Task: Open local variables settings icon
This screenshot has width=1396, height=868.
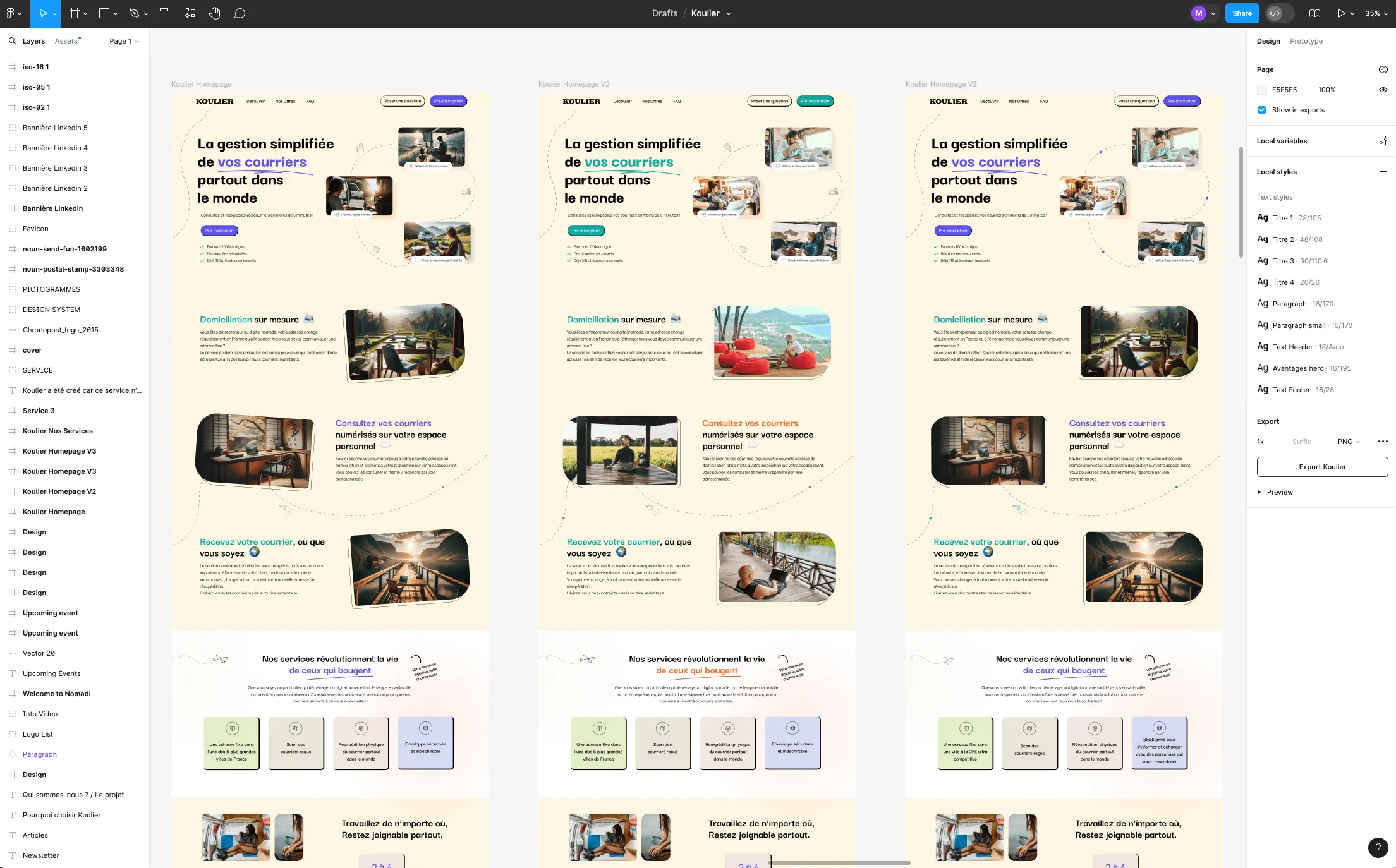Action: 1383,141
